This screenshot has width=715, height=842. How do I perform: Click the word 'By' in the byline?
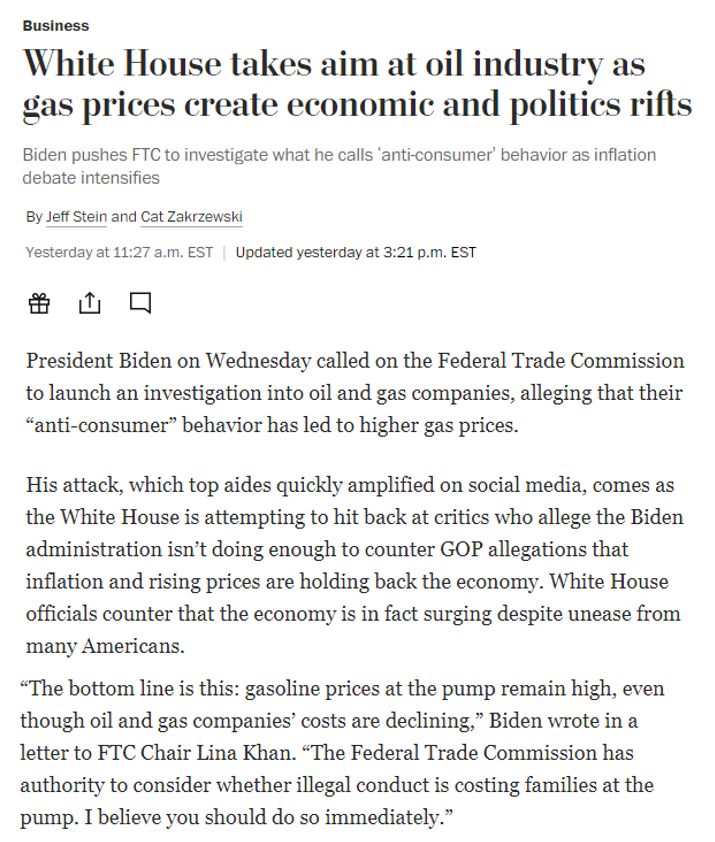pos(34,217)
